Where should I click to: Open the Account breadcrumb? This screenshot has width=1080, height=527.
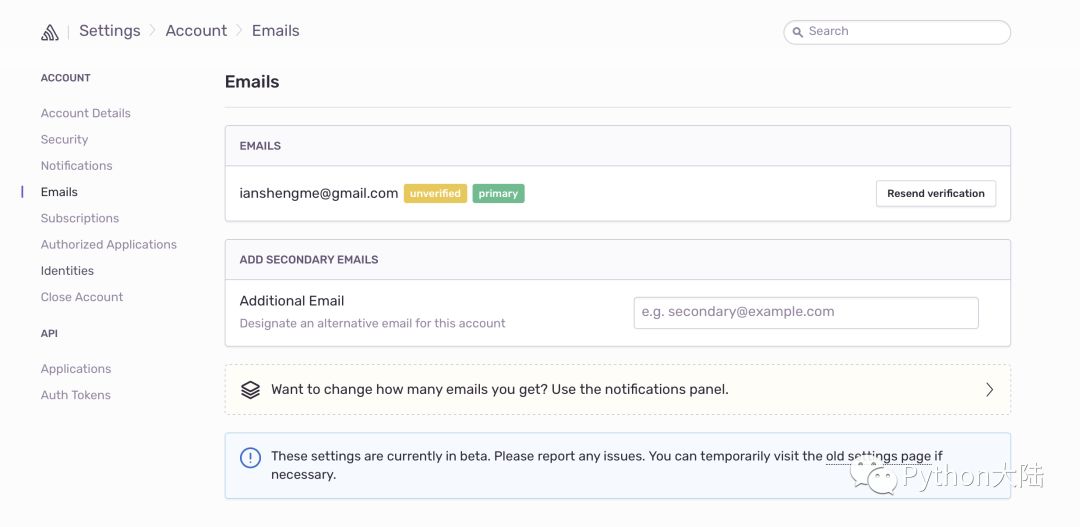click(196, 31)
